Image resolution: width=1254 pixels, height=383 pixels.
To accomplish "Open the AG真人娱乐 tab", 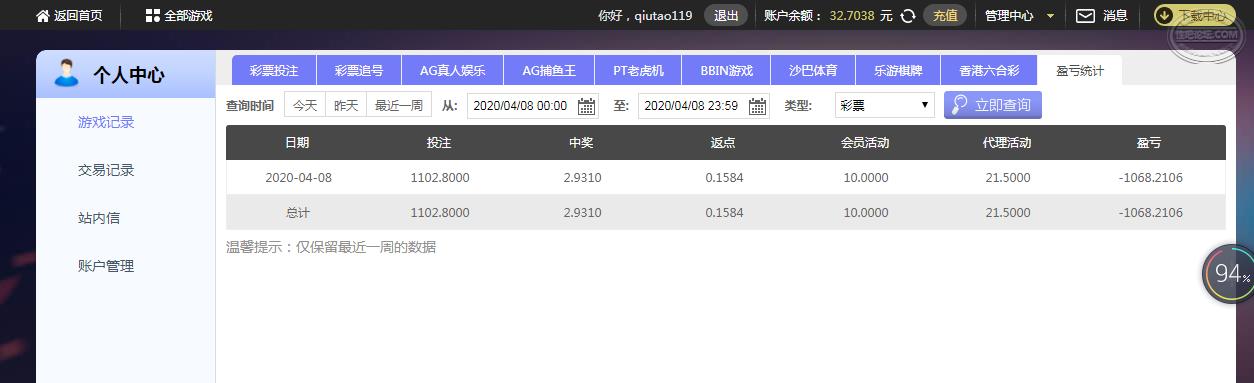I will pyautogui.click(x=452, y=71).
